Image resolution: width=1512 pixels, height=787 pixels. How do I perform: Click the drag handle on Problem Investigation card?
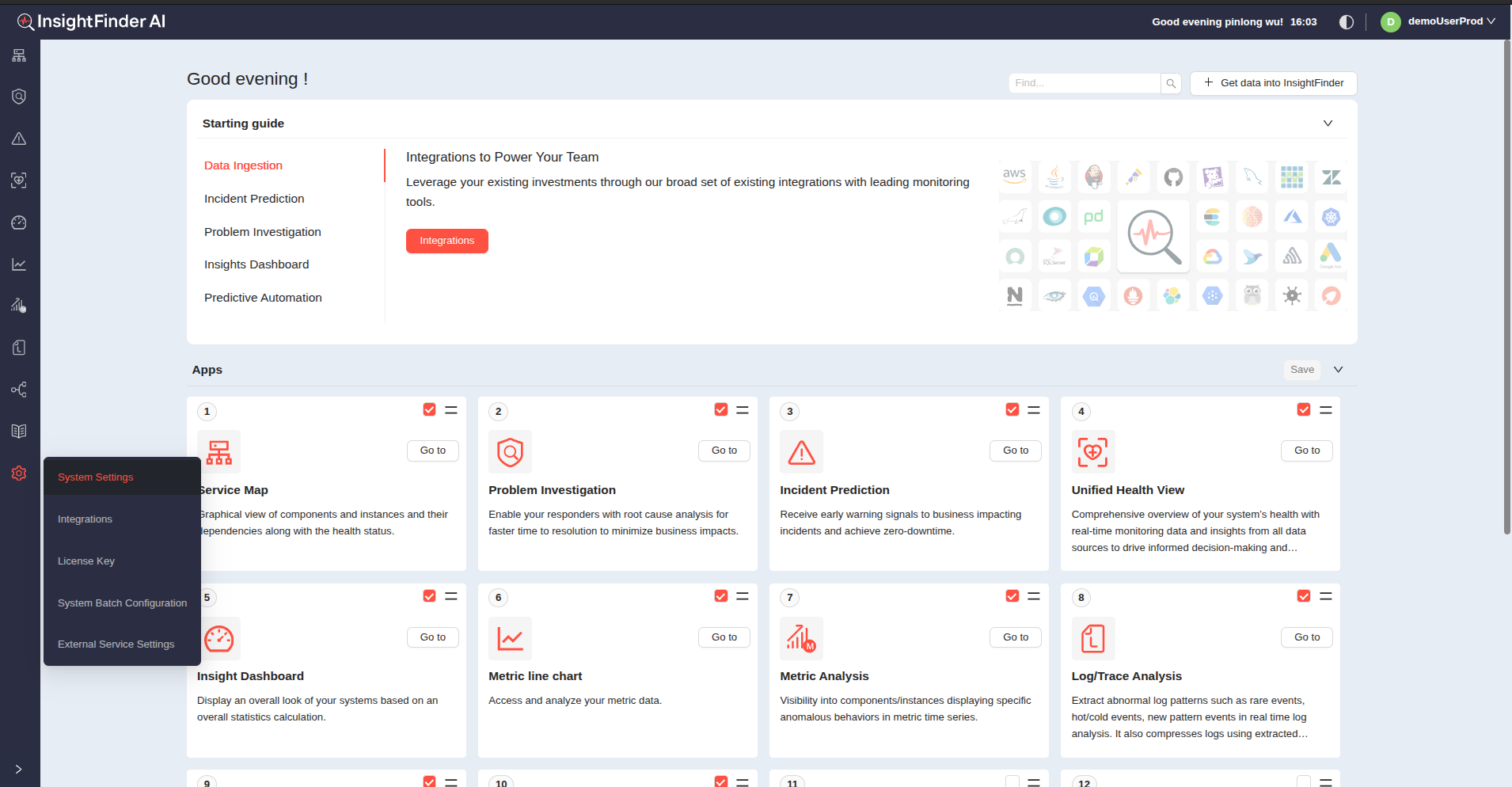[x=742, y=410]
